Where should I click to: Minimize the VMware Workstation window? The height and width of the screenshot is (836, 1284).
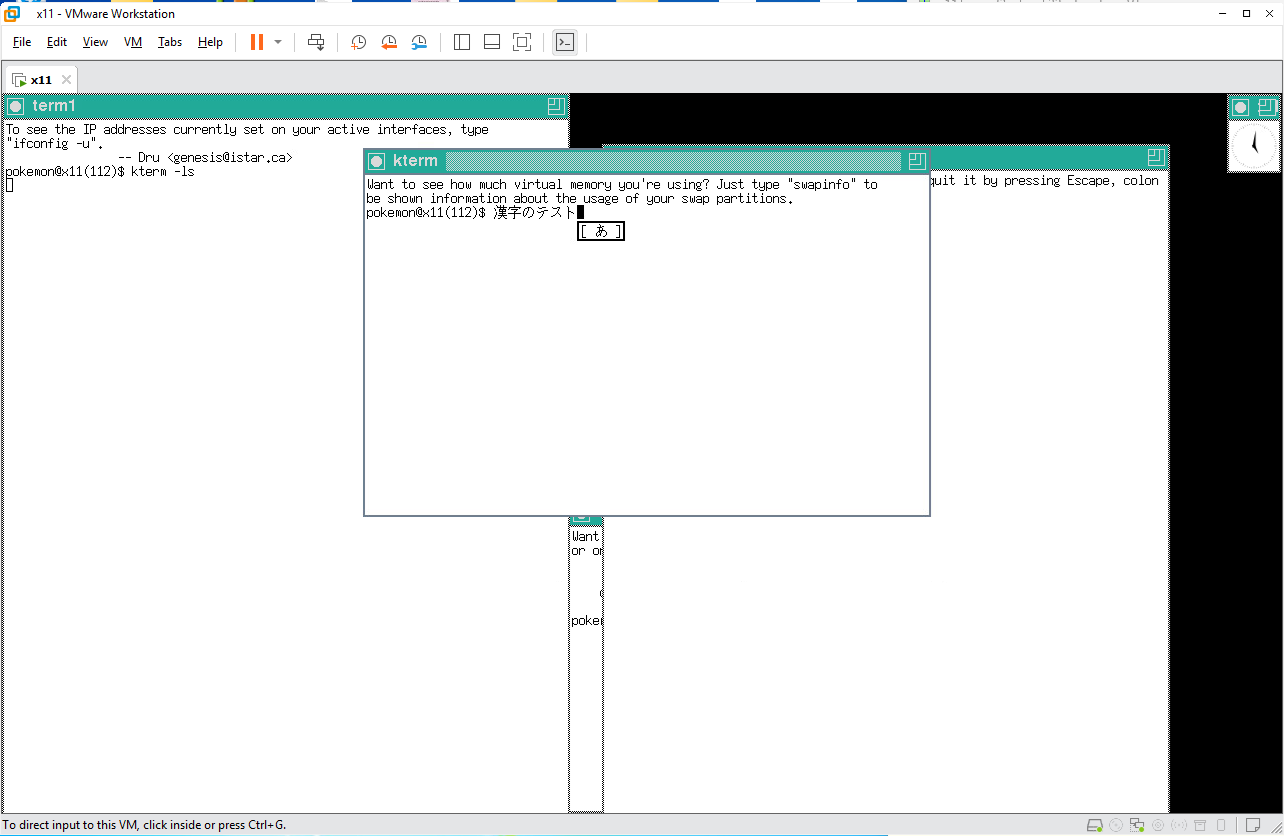pos(1223,13)
